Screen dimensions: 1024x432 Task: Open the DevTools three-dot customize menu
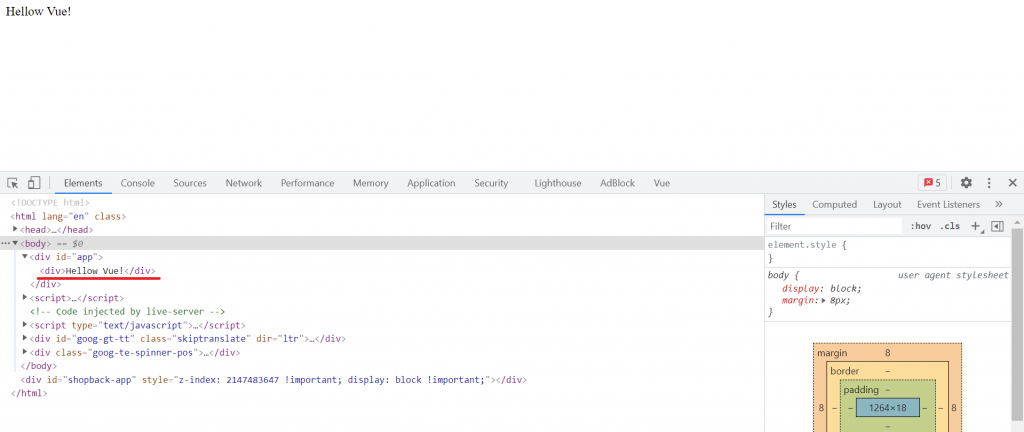pos(989,183)
